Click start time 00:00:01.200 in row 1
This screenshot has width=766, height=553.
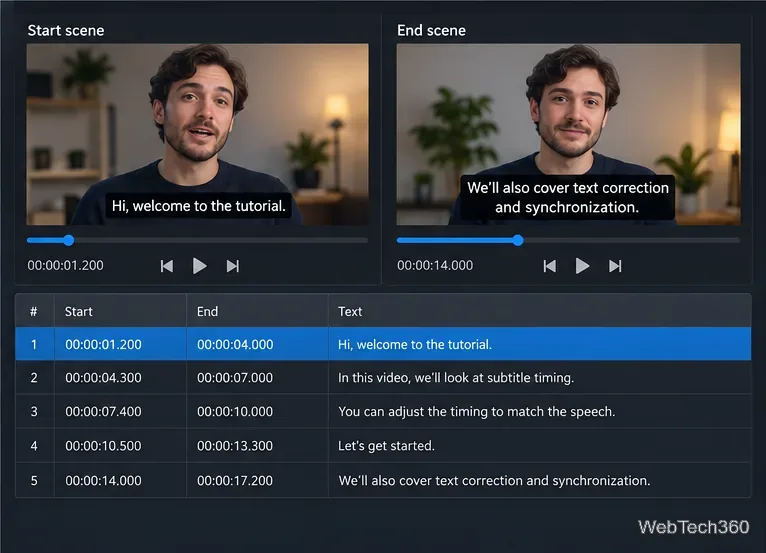point(104,344)
